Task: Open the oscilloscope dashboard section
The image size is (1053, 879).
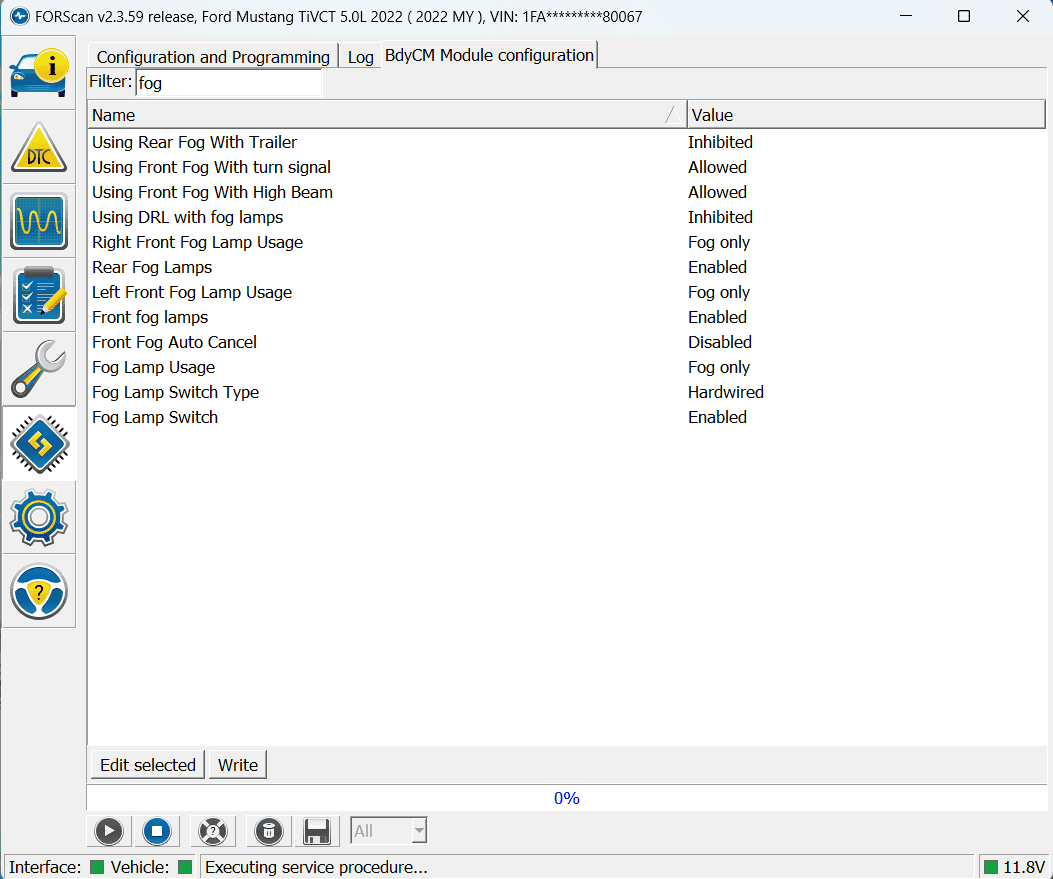Action: click(x=39, y=222)
